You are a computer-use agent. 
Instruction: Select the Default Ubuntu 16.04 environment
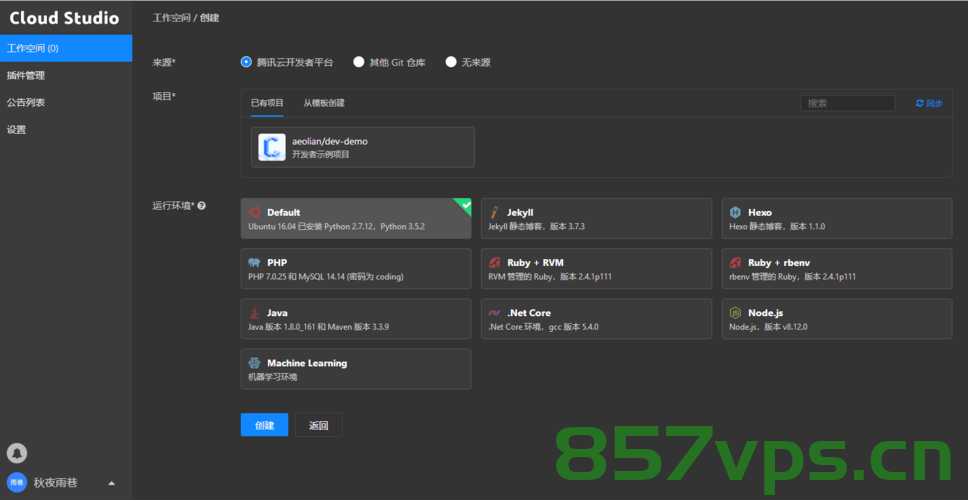pyautogui.click(x=356, y=219)
